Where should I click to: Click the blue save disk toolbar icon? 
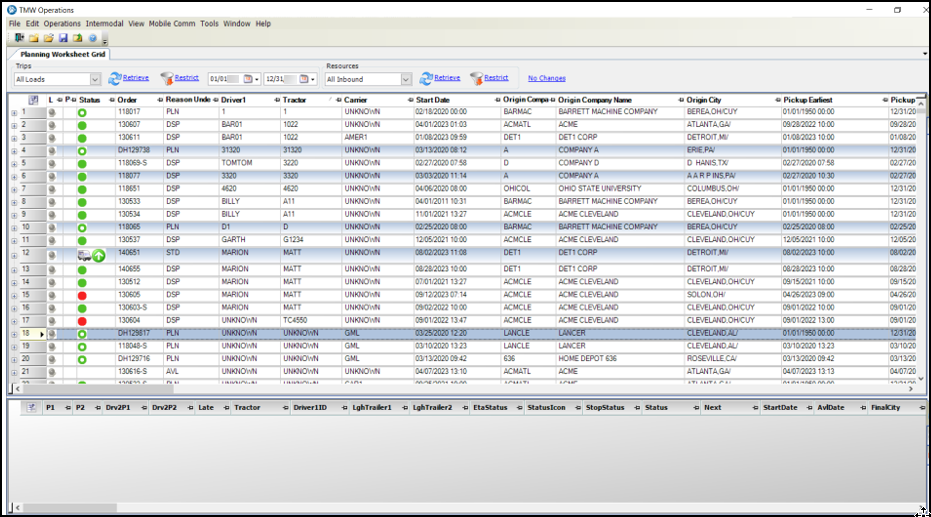coord(63,38)
